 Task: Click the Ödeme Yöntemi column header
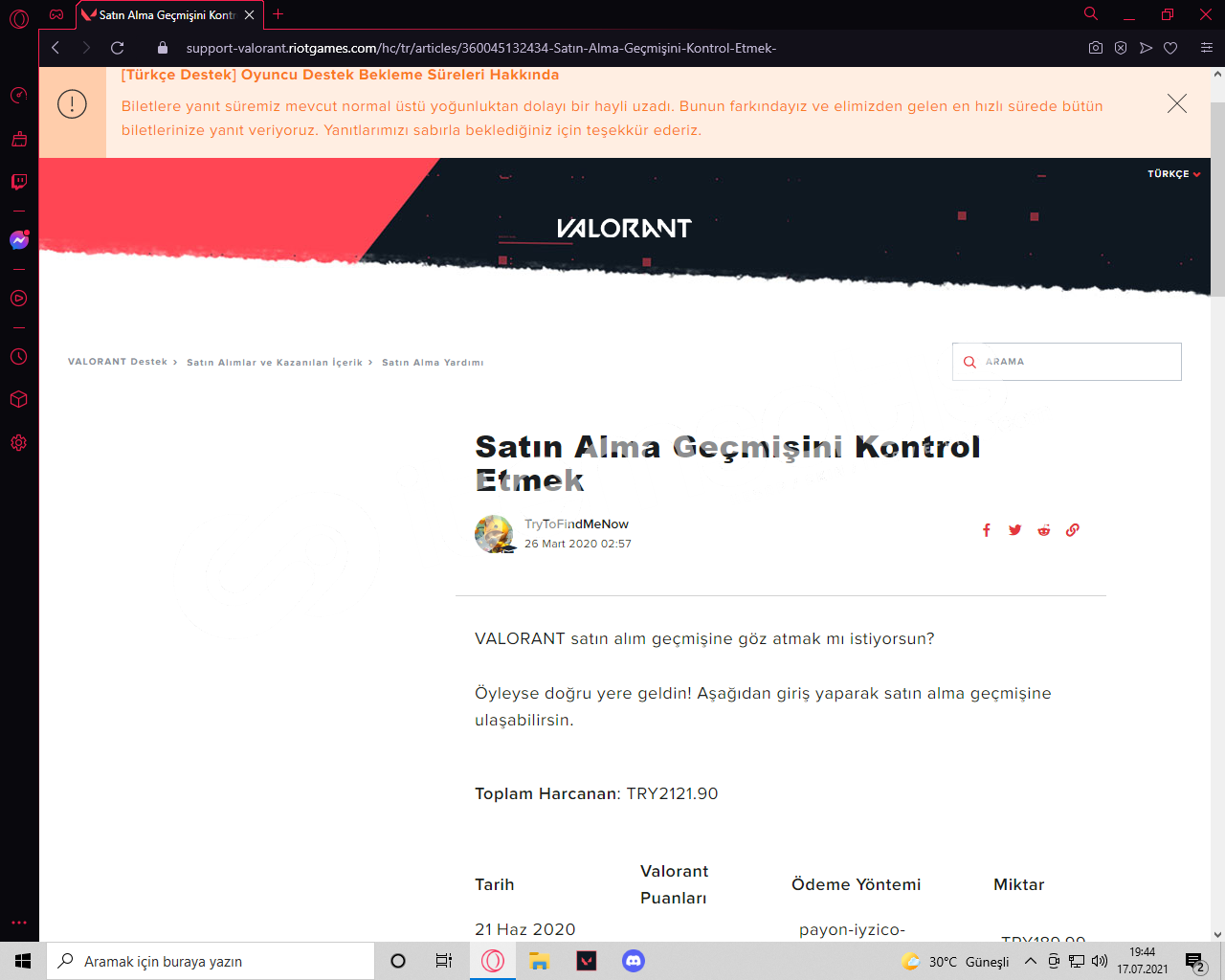(857, 884)
